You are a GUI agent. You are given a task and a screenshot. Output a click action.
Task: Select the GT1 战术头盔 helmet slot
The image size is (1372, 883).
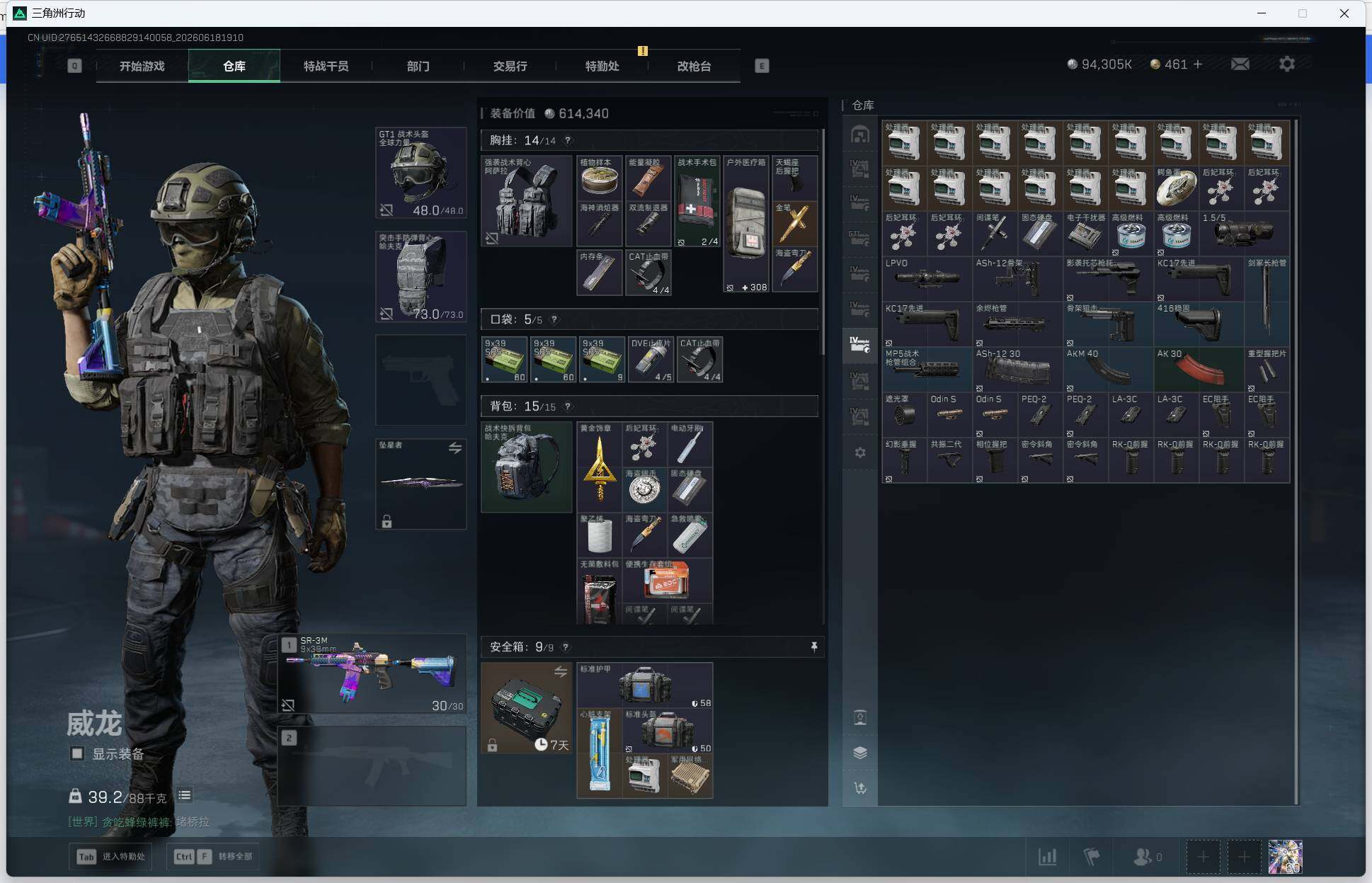point(421,173)
